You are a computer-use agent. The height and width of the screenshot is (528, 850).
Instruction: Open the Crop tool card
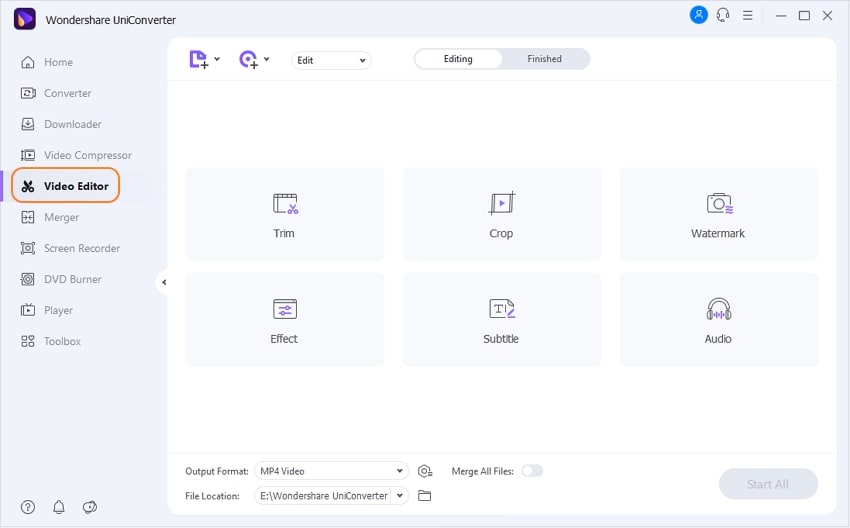coord(501,214)
